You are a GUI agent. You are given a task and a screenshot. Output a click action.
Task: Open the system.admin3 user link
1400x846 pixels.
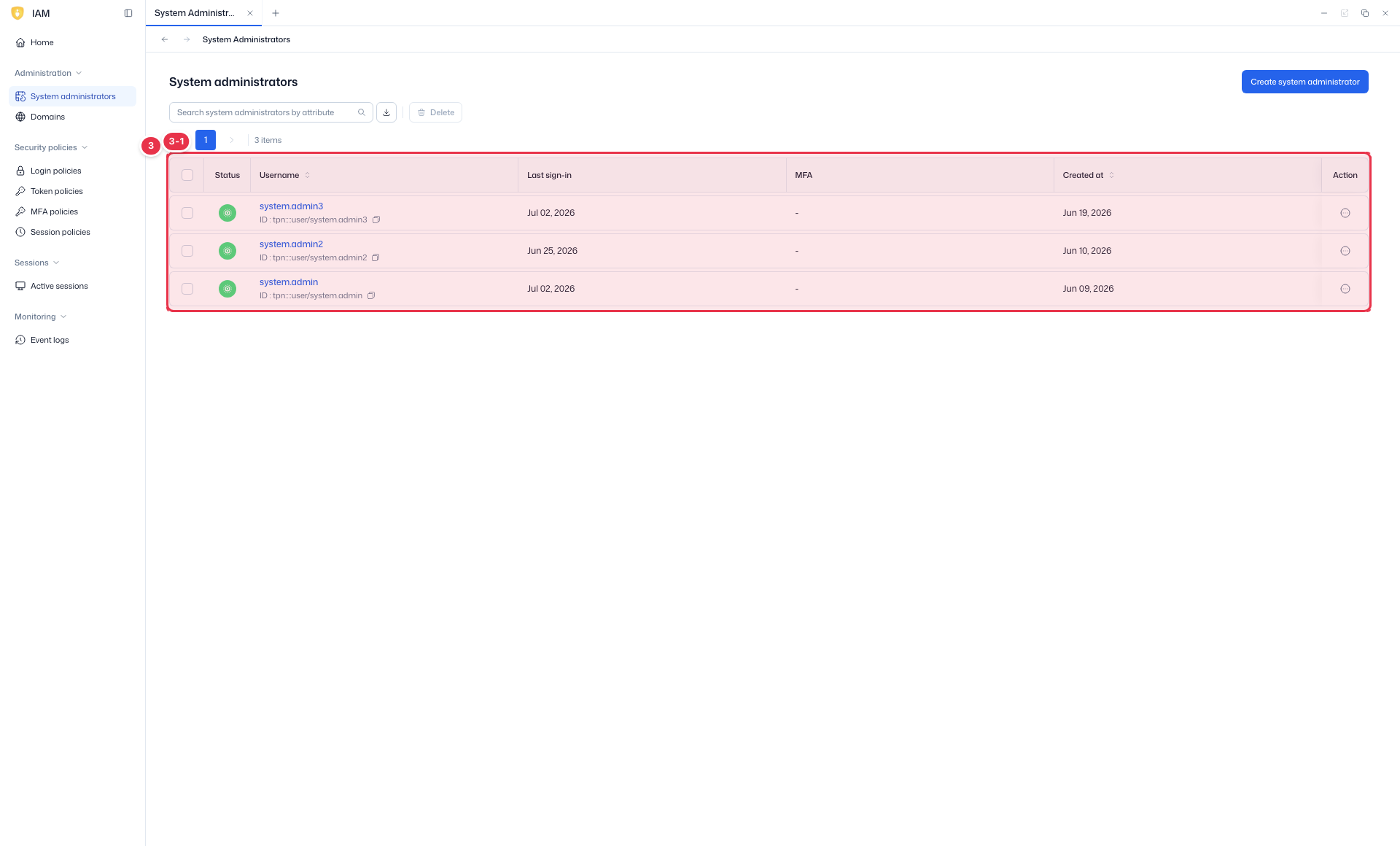291,206
